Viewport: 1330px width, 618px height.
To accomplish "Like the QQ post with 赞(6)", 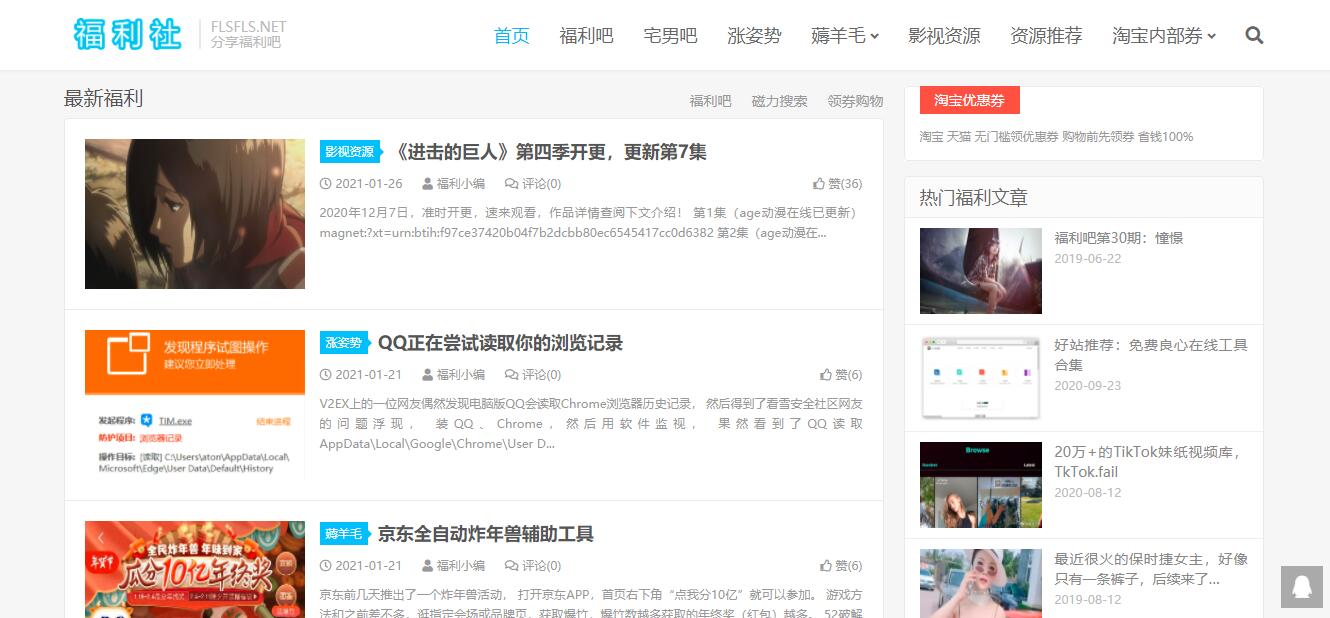I will (841, 375).
